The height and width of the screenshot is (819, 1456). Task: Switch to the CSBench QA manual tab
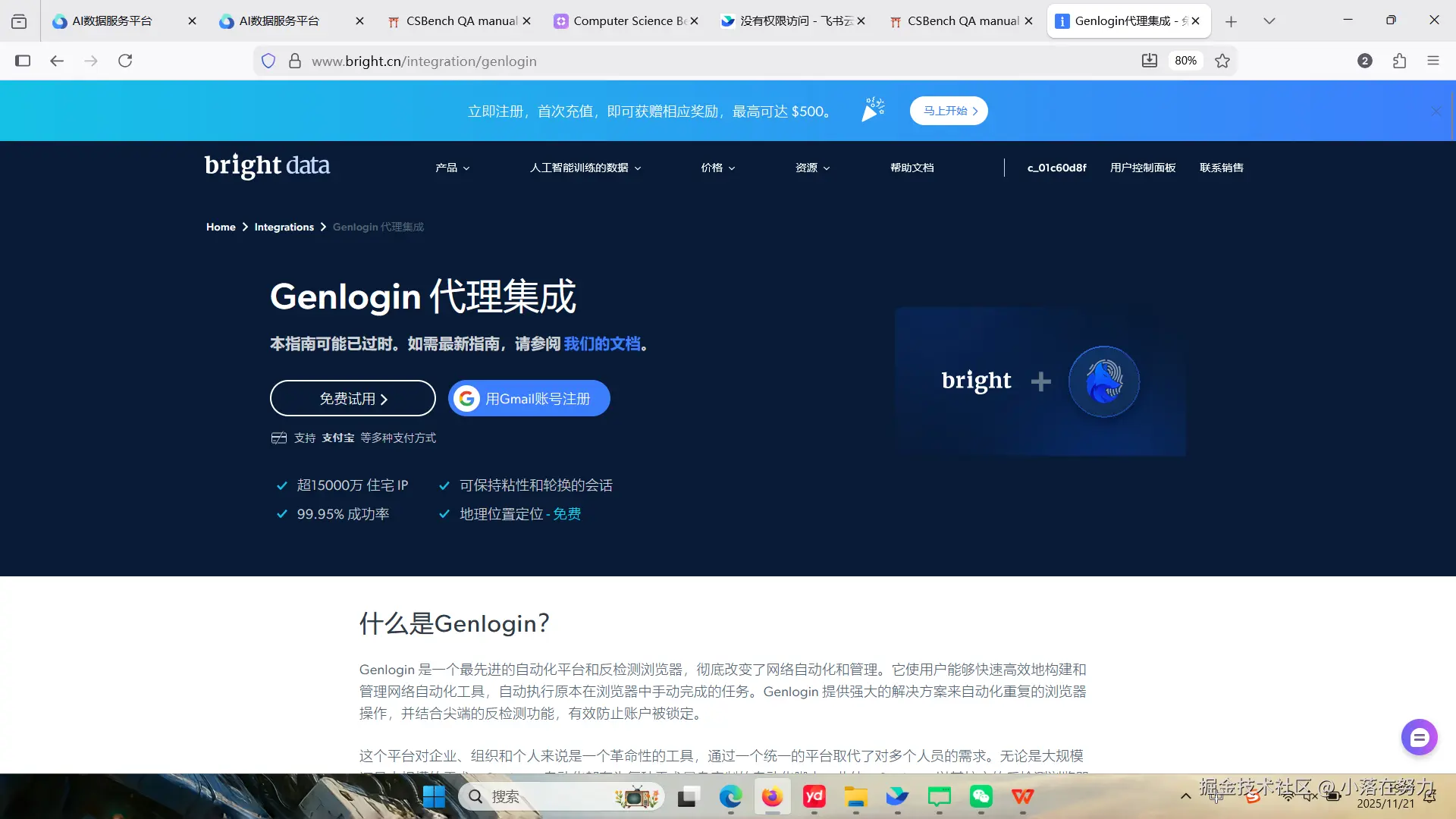click(455, 20)
